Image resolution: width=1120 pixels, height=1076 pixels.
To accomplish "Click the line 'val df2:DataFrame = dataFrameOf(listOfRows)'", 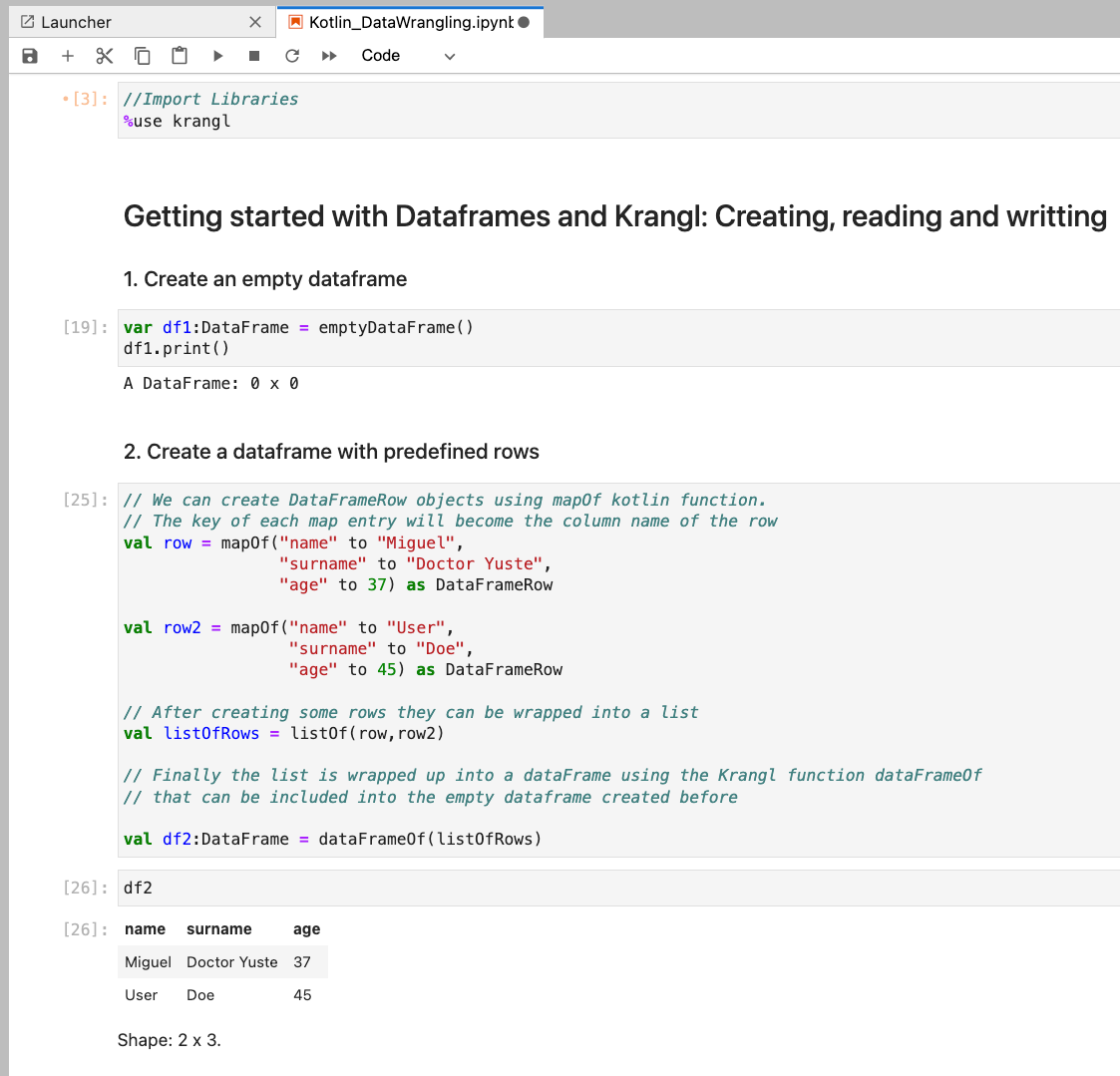I will [332, 839].
